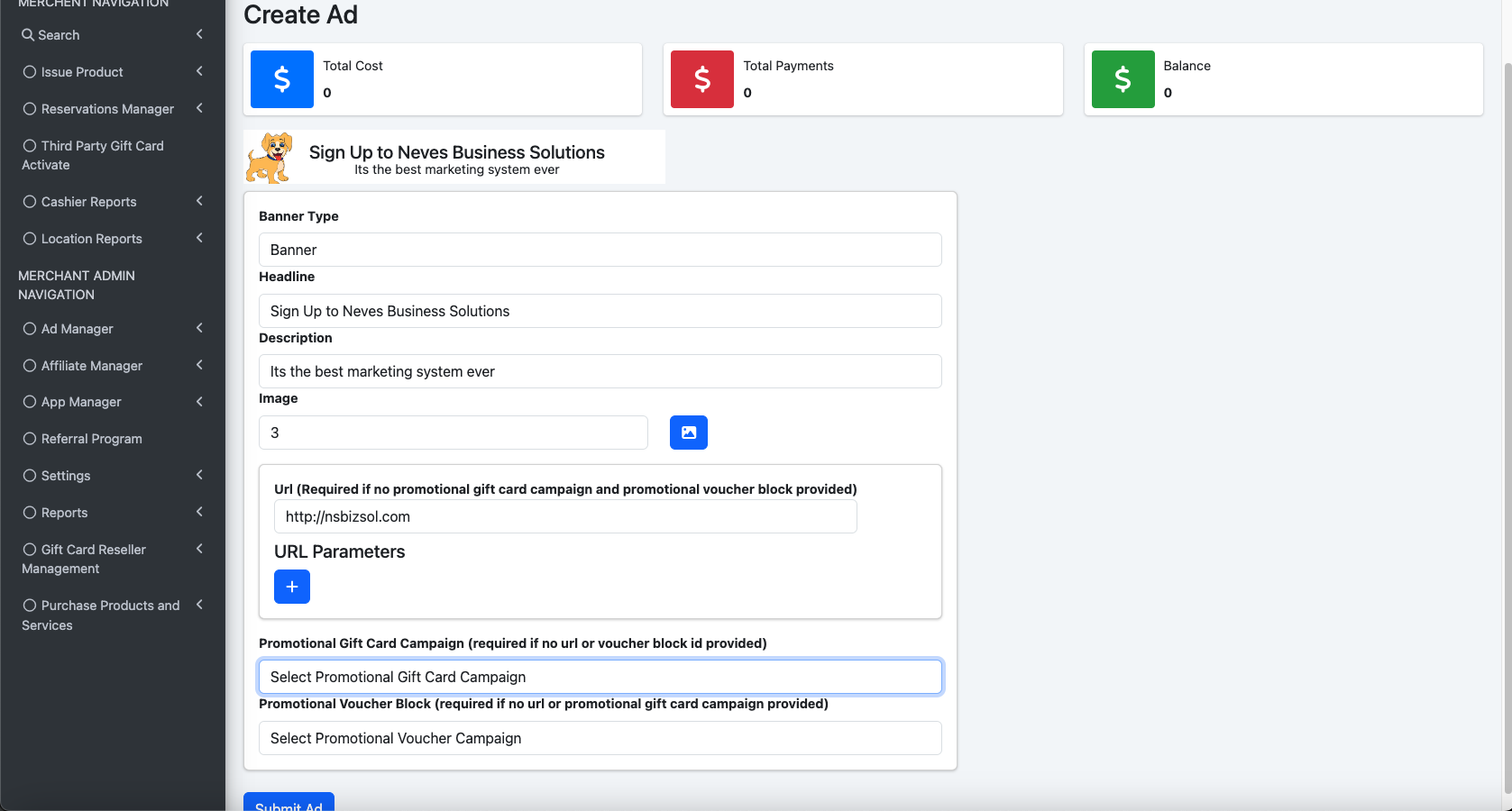Image resolution: width=1512 pixels, height=811 pixels.
Task: Click "Its the best marketing system ever" preview text
Action: [457, 169]
